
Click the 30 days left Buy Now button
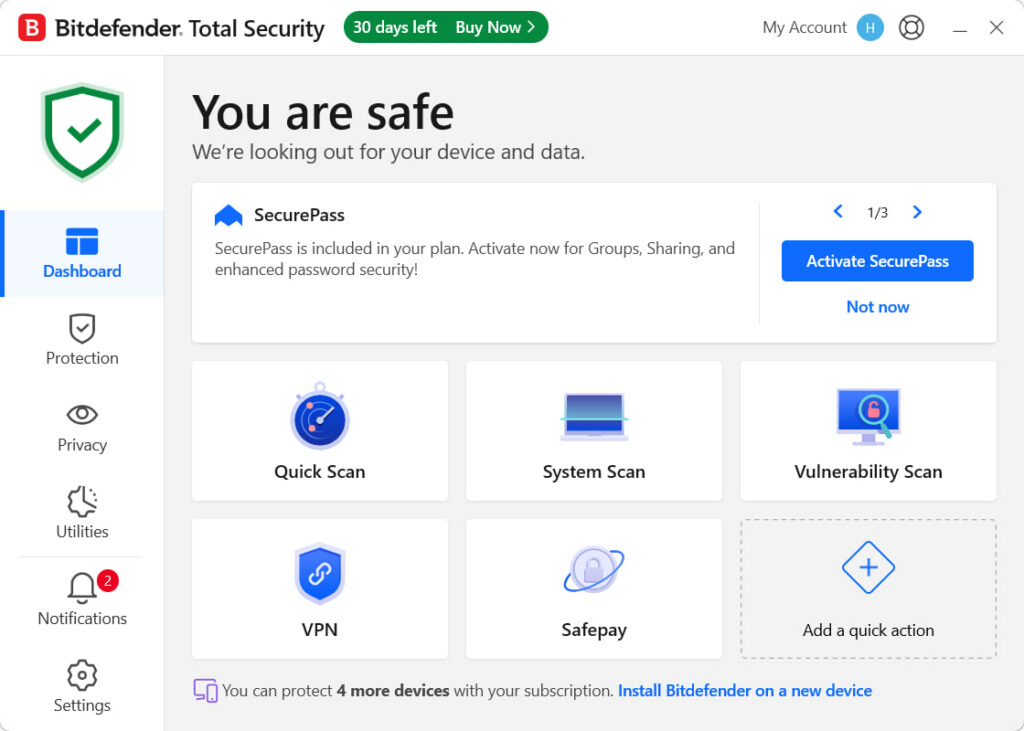tap(446, 27)
